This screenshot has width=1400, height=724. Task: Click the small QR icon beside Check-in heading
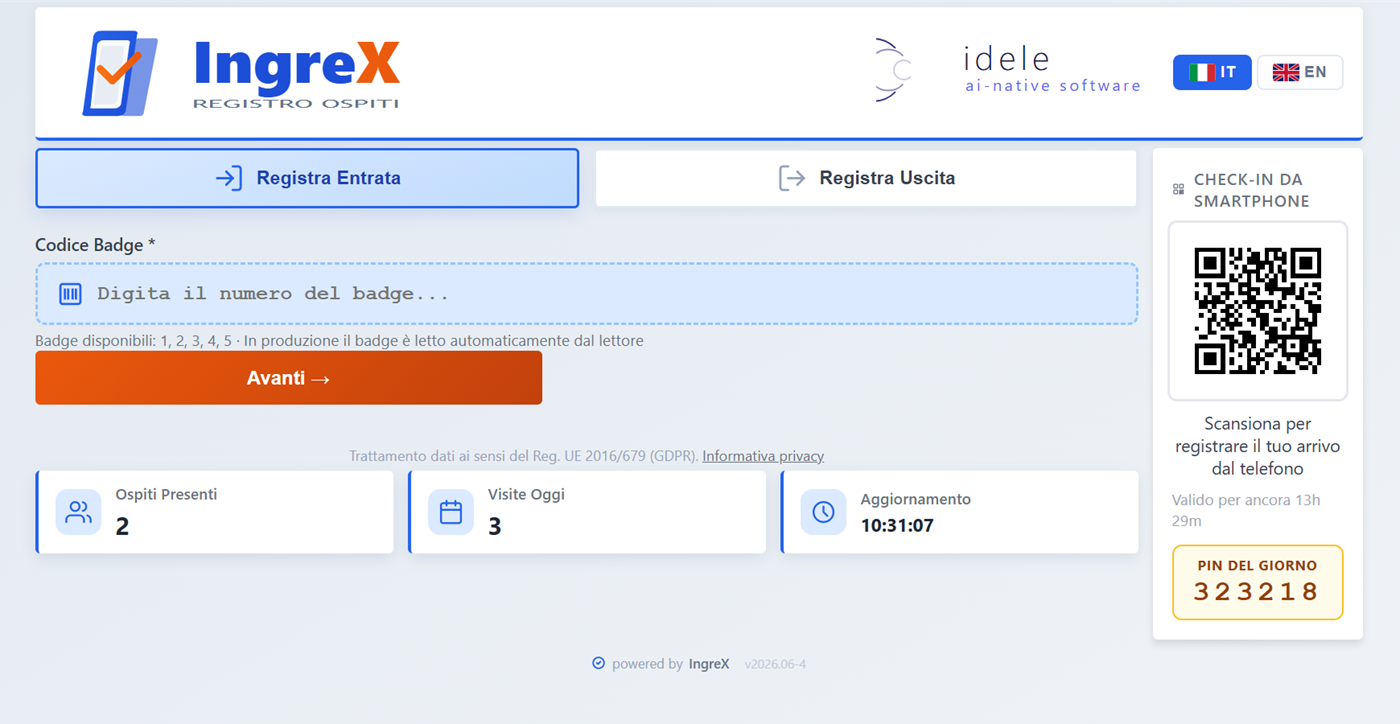pyautogui.click(x=1178, y=189)
